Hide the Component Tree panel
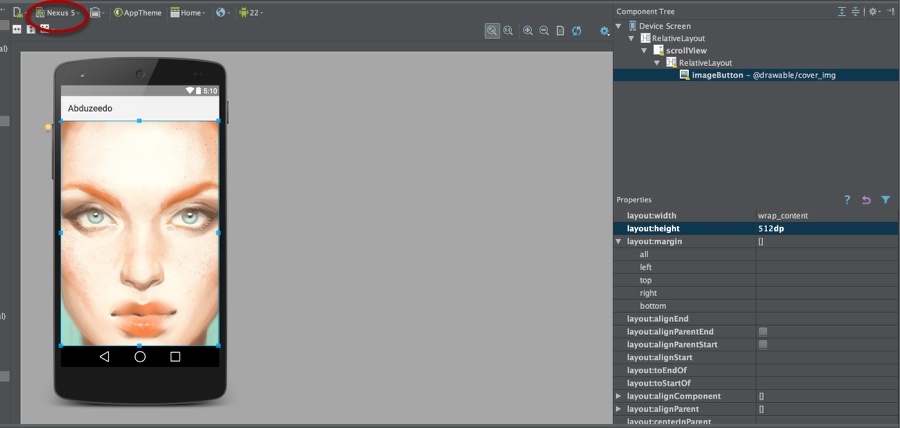The image size is (900, 428). 890,11
